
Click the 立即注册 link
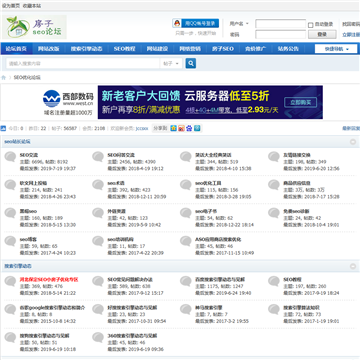point(351,34)
